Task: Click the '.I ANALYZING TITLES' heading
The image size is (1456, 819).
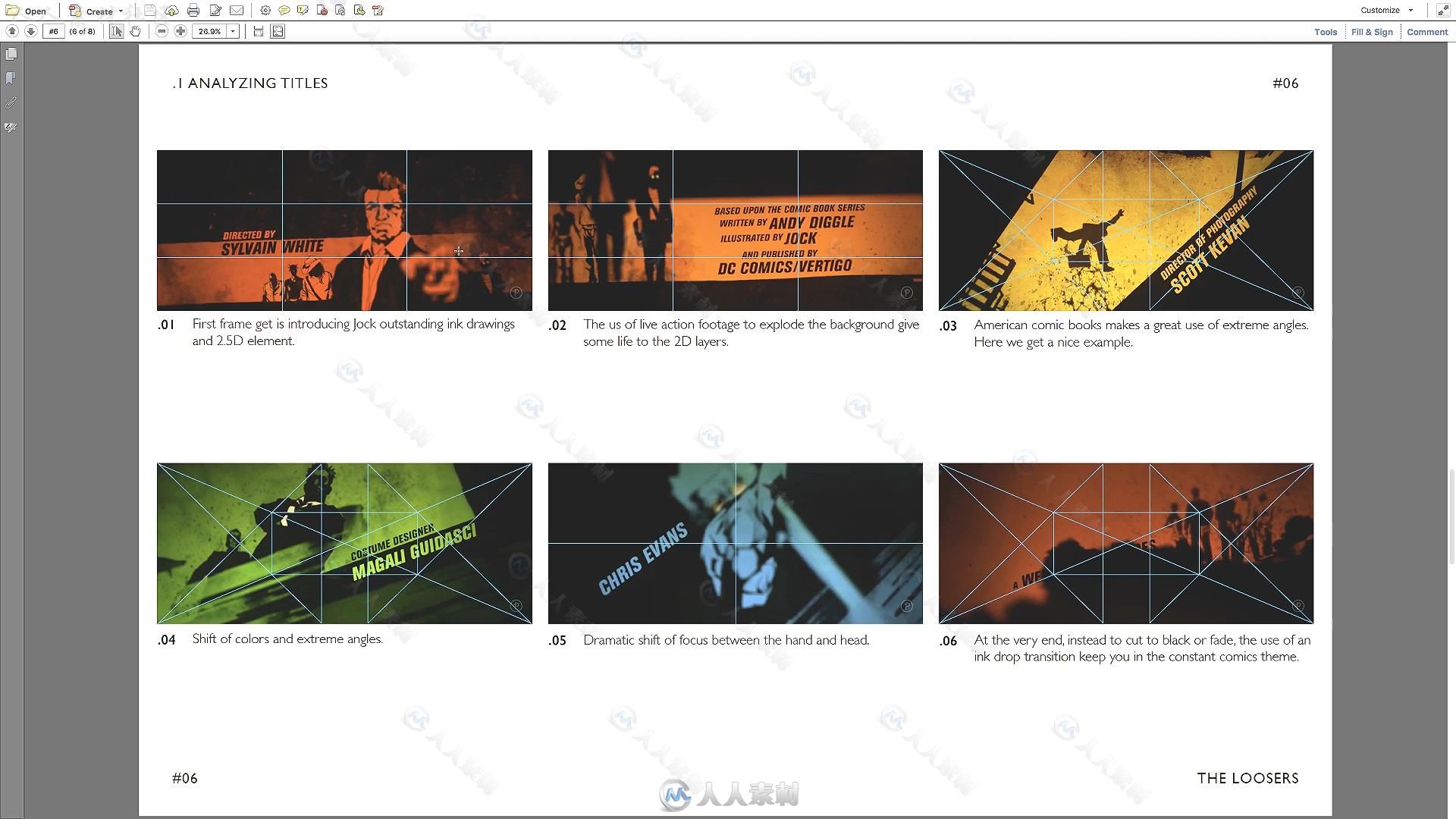Action: (x=250, y=83)
